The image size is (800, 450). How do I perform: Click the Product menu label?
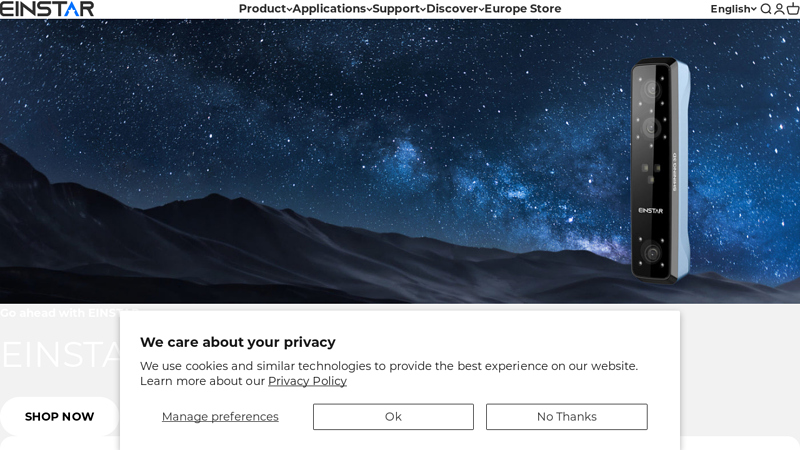(263, 9)
